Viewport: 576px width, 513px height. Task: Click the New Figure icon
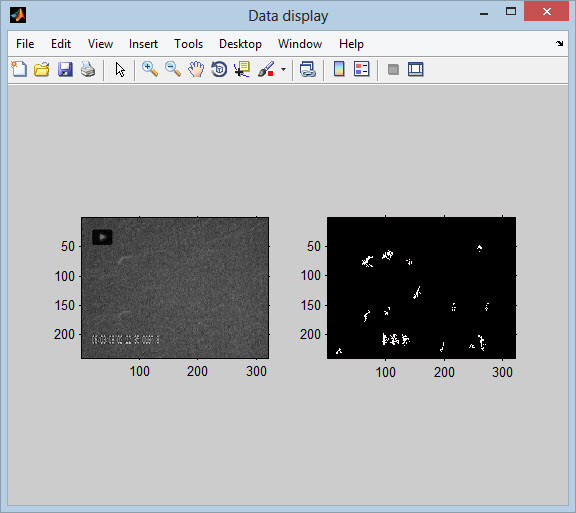click(x=19, y=69)
